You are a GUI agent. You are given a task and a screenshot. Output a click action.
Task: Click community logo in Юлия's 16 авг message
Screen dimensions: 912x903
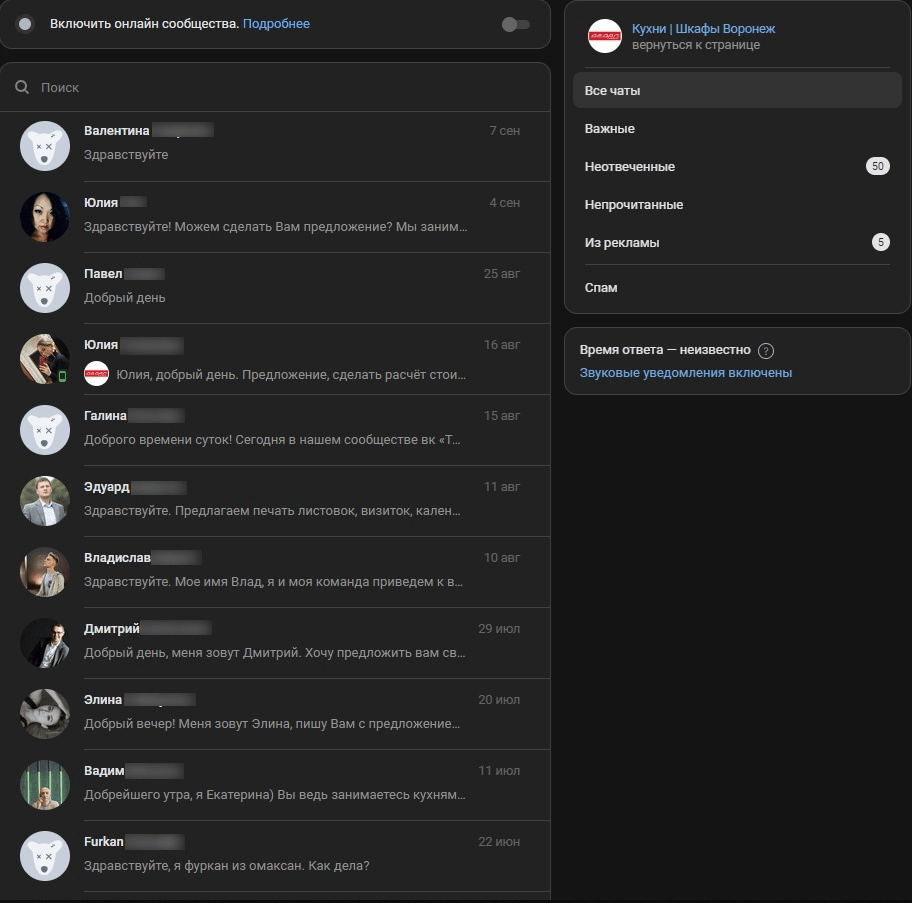97,374
